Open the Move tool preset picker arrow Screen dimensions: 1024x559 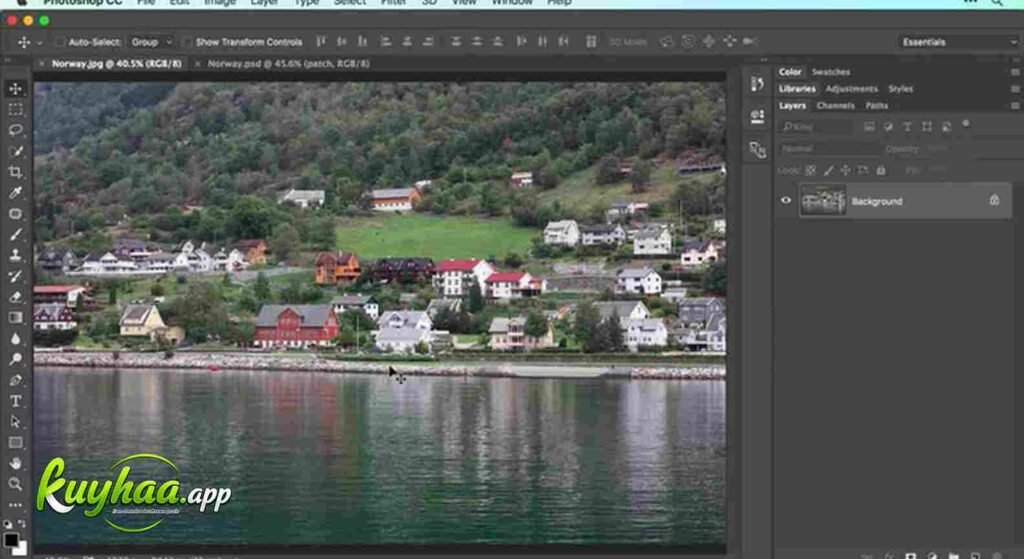pyautogui.click(x=40, y=42)
